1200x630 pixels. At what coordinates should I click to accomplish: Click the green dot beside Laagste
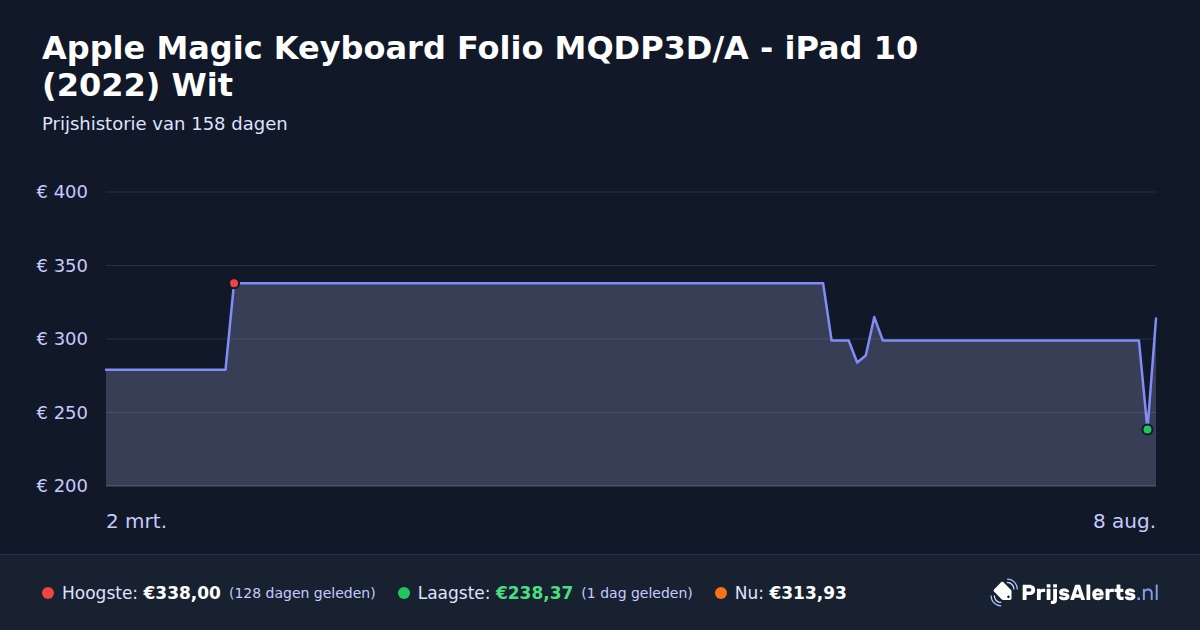point(404,593)
